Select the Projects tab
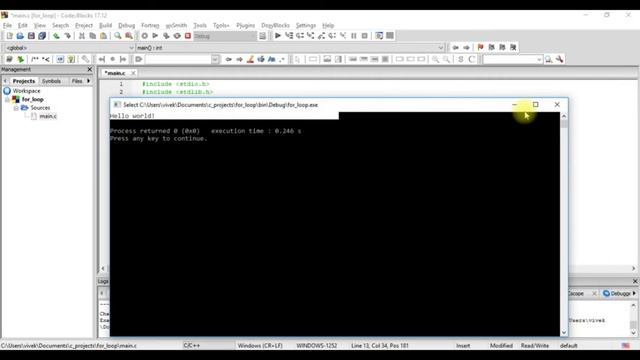 pos(24,81)
